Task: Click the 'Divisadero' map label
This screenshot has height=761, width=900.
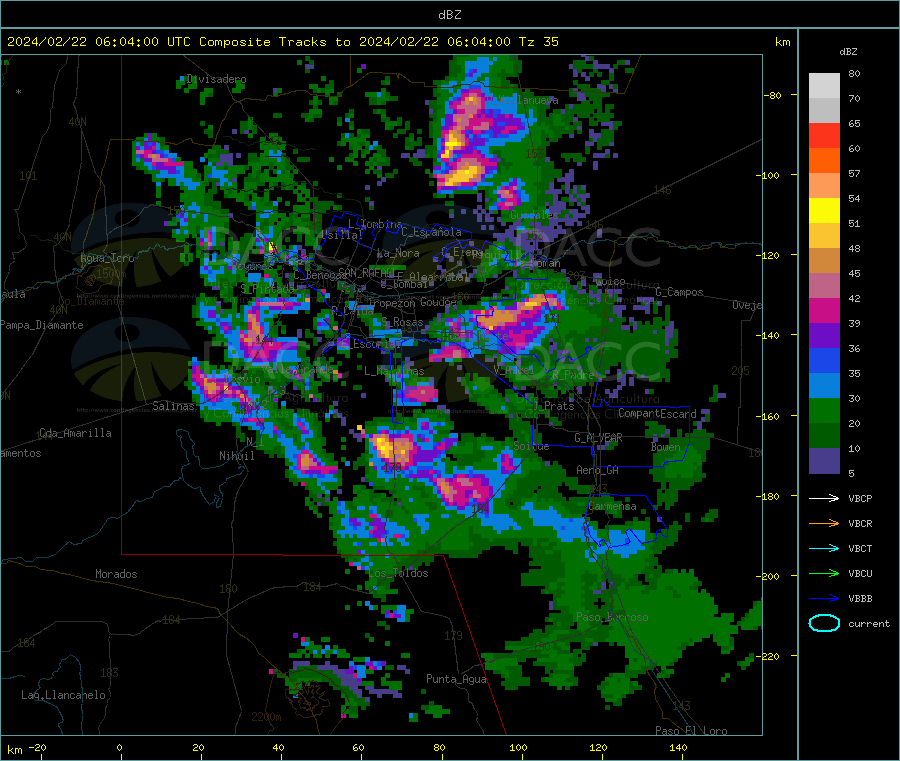Action: (216, 79)
